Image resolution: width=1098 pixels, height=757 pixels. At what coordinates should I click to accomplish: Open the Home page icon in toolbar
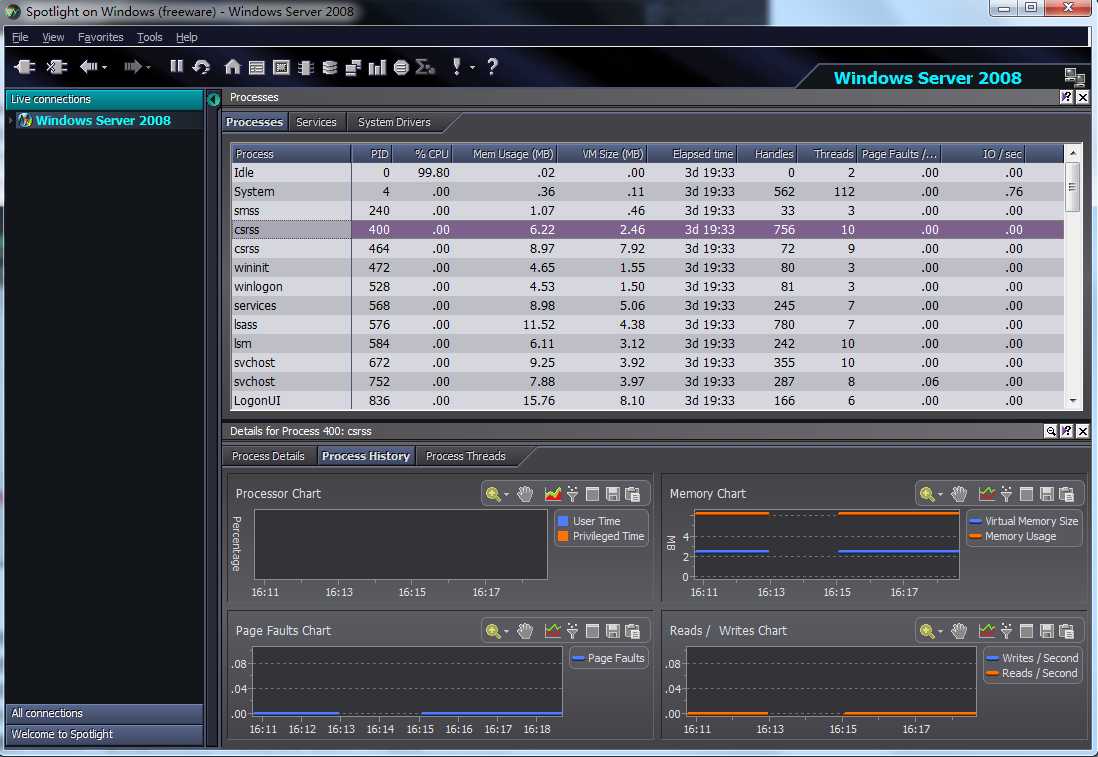232,67
